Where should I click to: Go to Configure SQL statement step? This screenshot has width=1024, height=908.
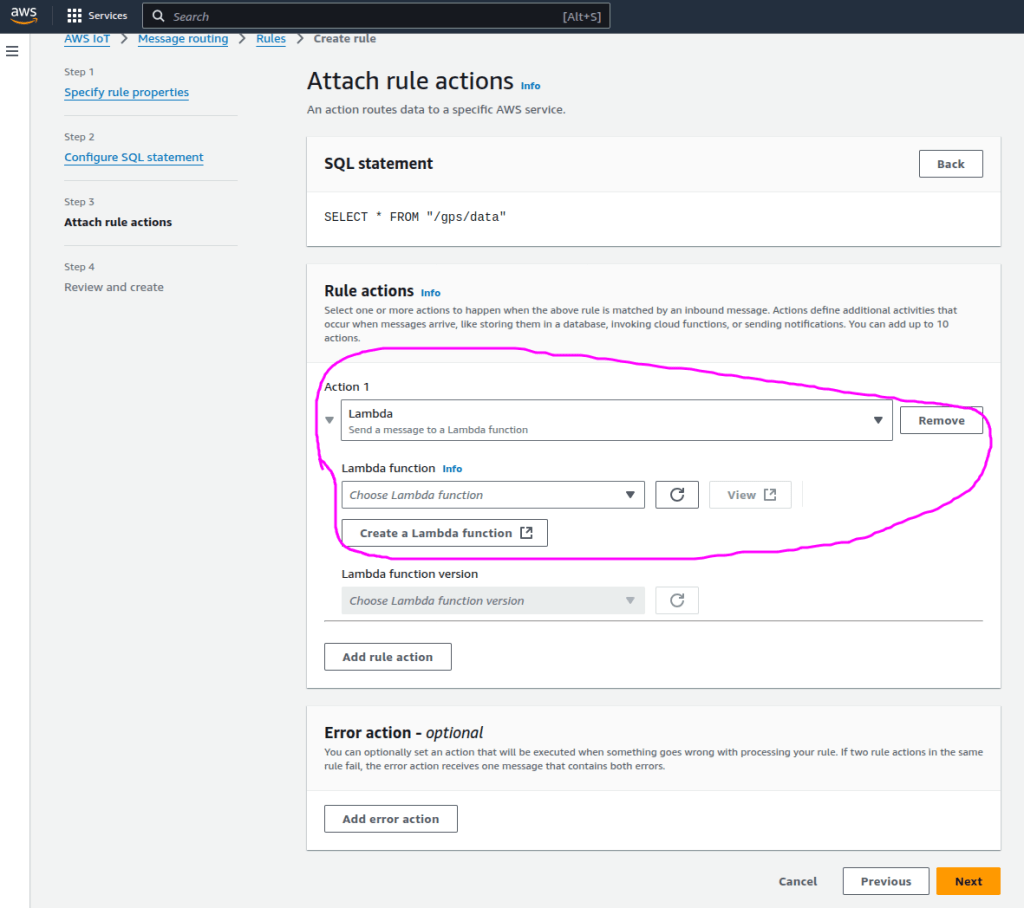133,157
